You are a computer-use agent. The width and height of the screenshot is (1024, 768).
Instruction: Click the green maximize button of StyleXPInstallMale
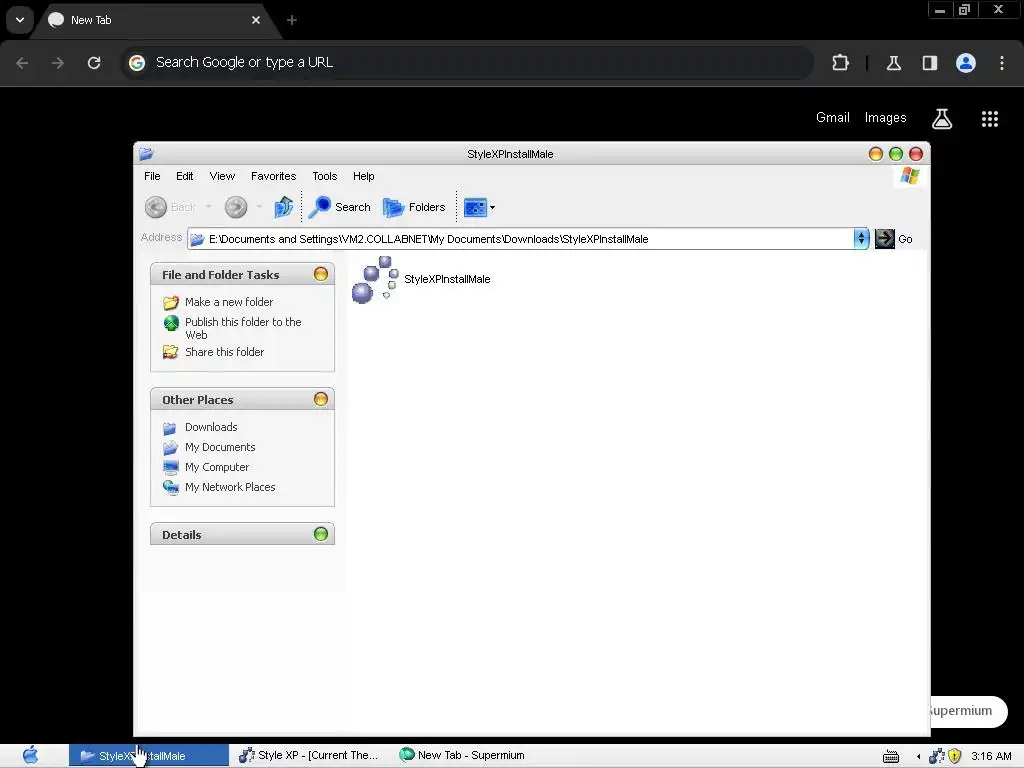896,154
